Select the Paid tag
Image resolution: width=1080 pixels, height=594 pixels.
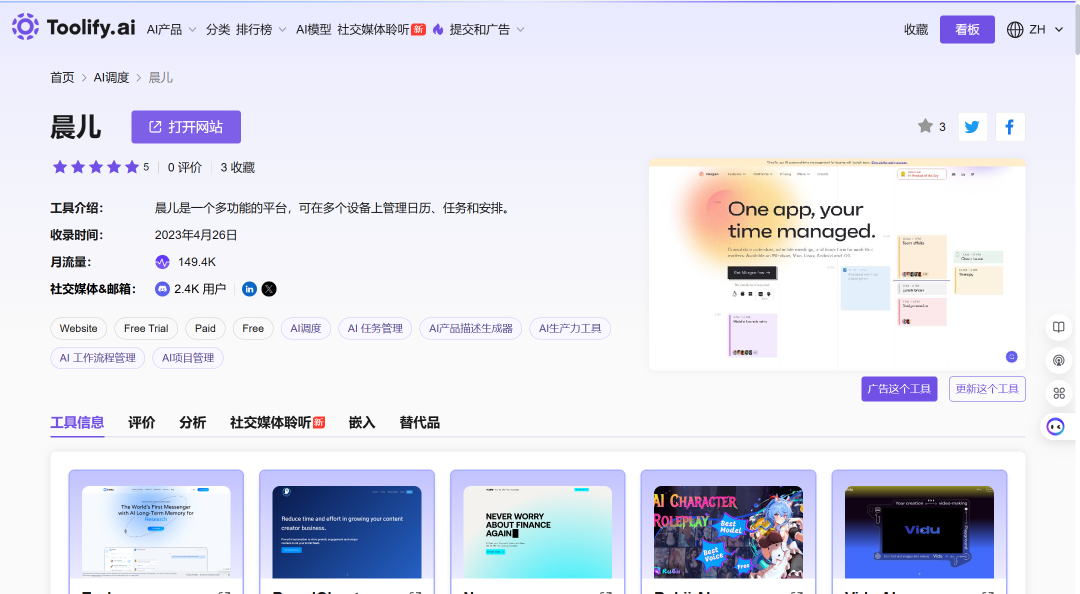point(205,329)
